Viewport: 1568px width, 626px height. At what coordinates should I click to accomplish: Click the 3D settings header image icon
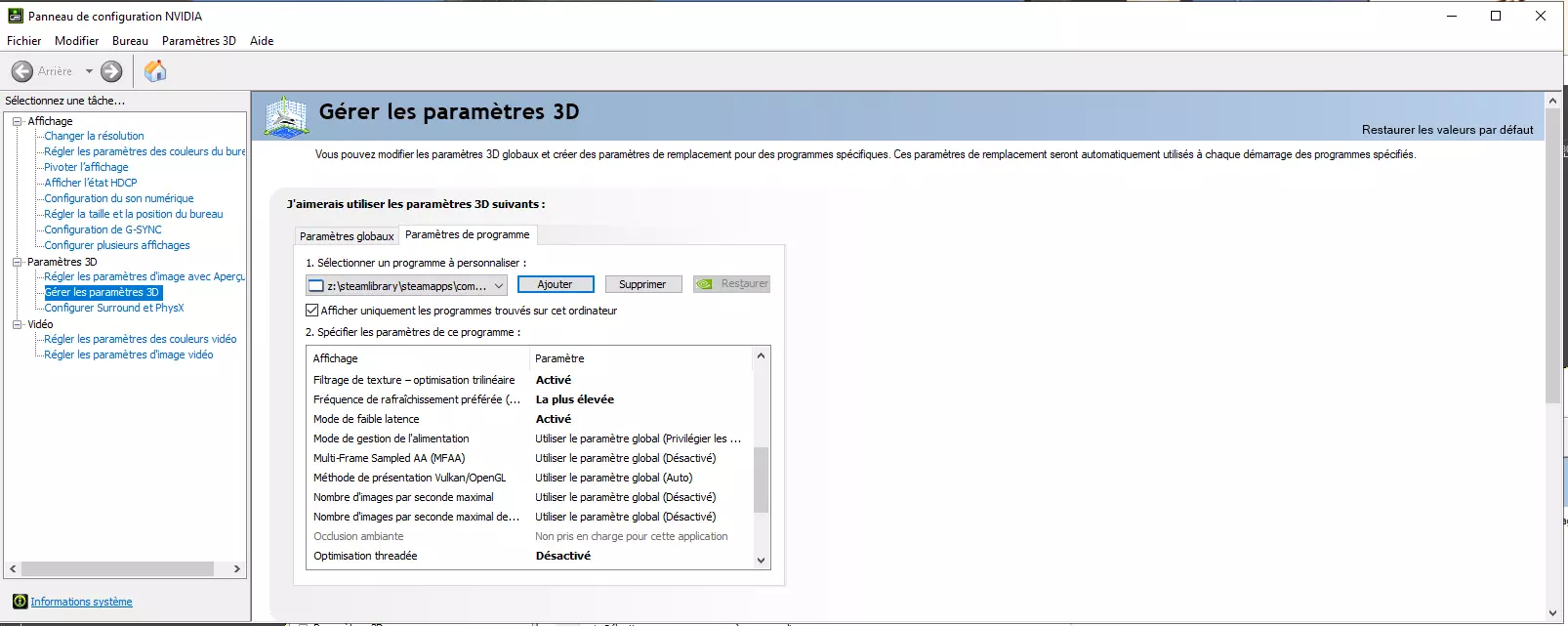[x=287, y=117]
